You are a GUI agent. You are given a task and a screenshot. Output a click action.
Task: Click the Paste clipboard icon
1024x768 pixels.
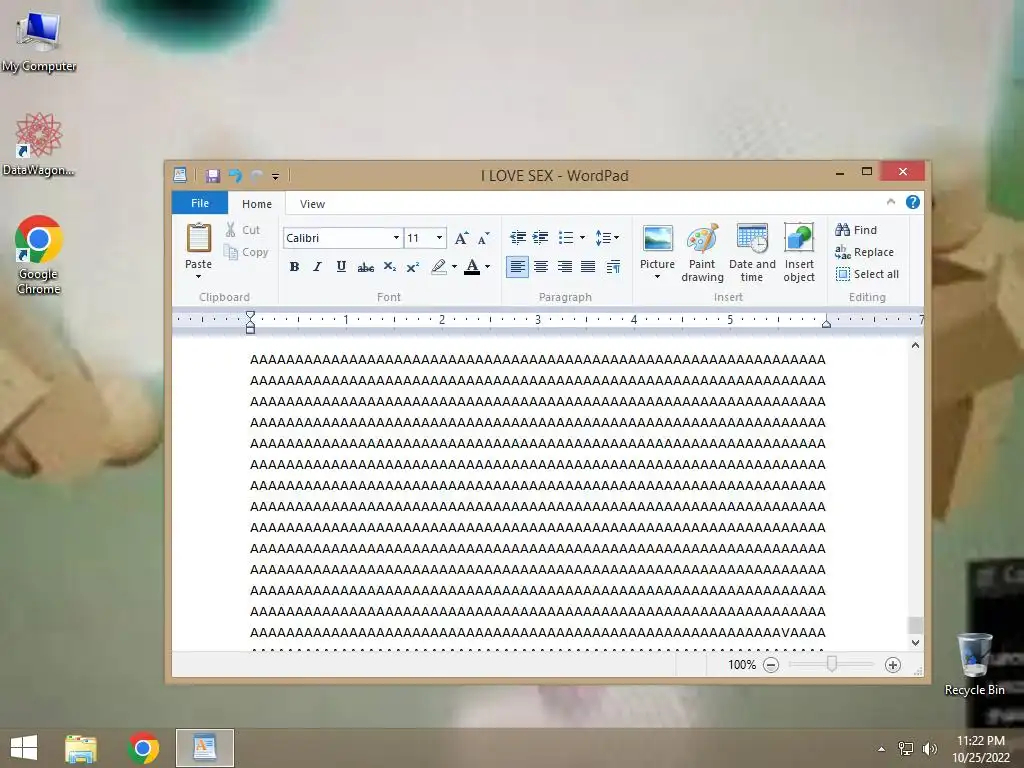(x=199, y=238)
